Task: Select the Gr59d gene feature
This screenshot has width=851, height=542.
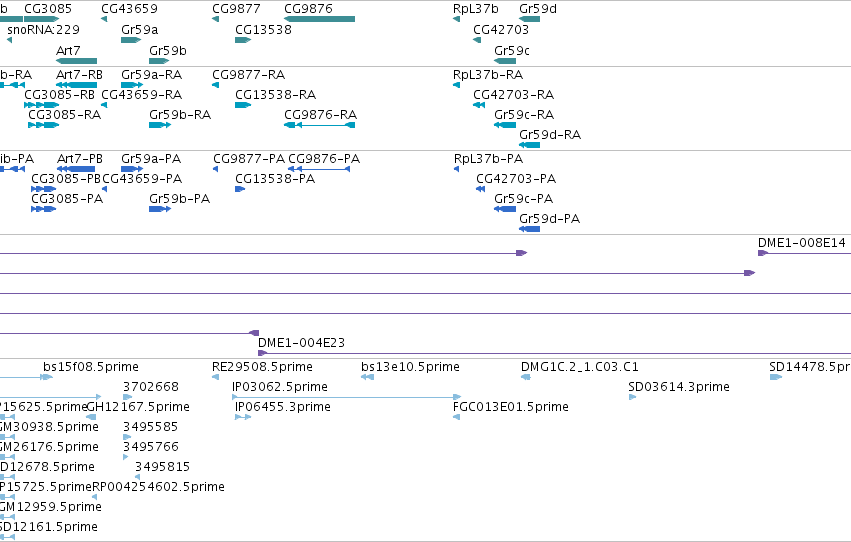Action: click(x=530, y=19)
